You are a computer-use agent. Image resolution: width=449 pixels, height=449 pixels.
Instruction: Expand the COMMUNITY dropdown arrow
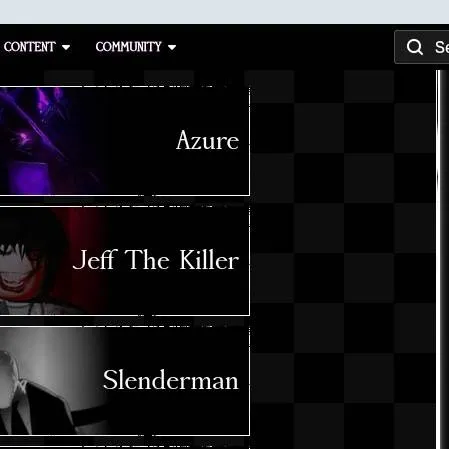pos(172,48)
